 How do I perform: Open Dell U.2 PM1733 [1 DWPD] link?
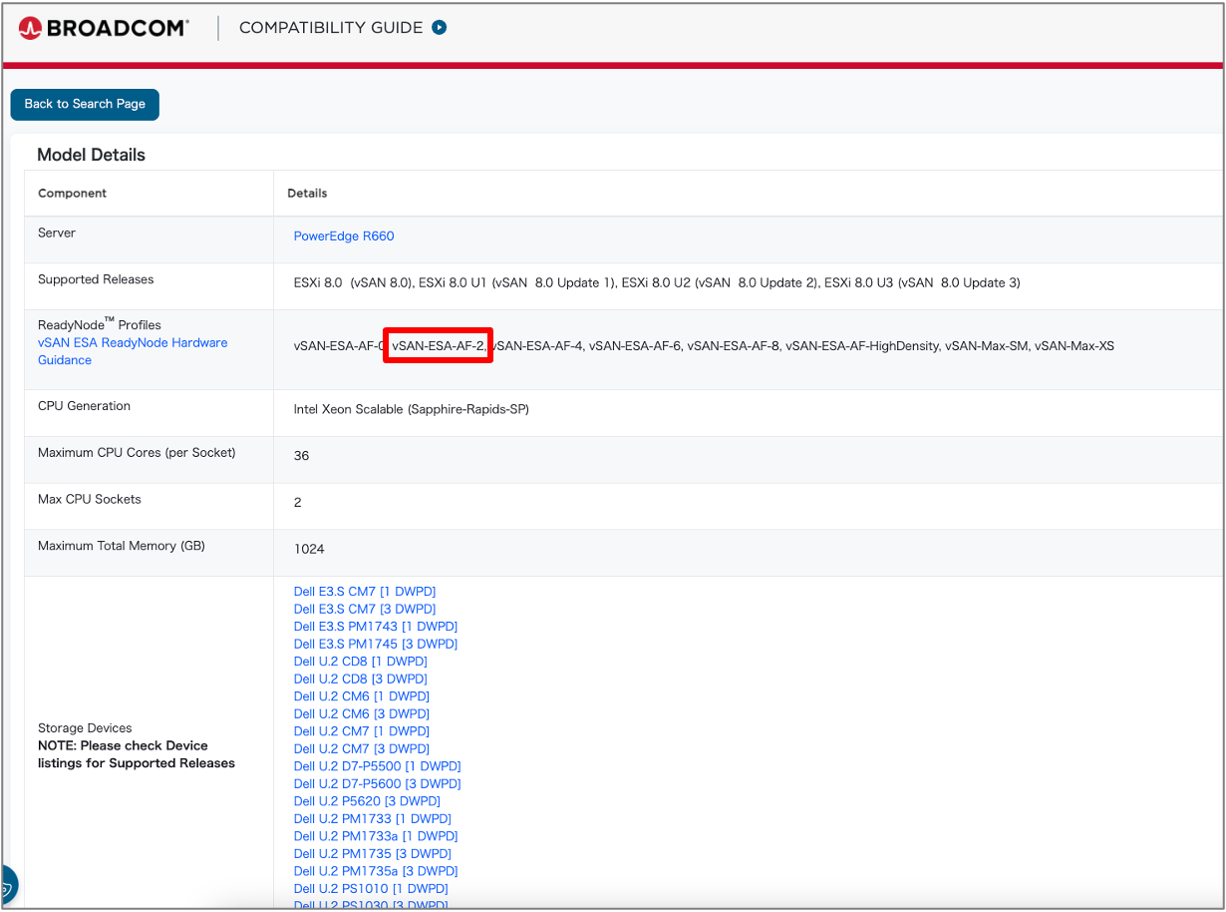(371, 819)
